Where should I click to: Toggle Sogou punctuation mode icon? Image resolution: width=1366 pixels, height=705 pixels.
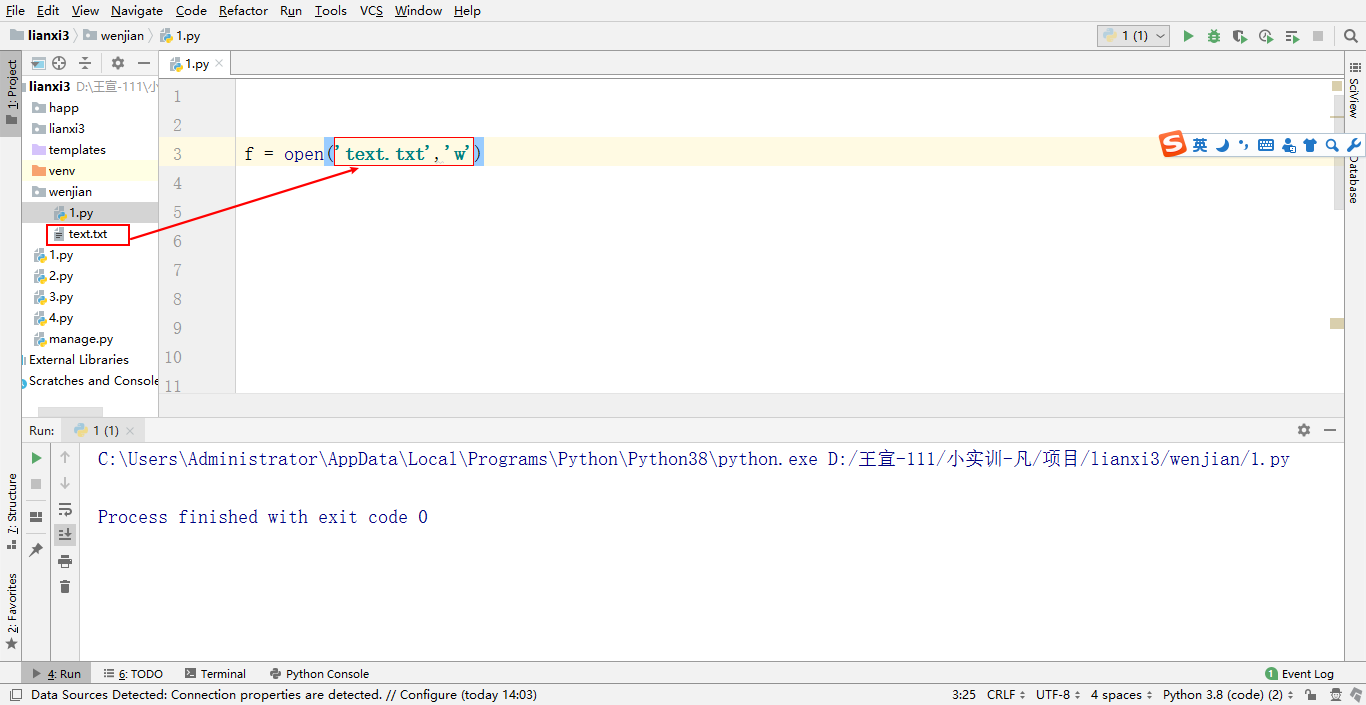coord(1243,145)
